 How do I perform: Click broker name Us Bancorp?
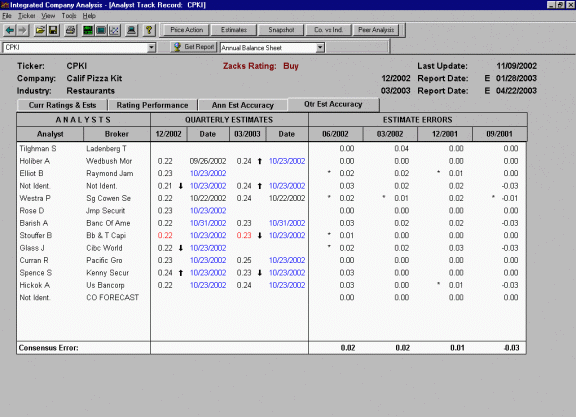click(x=105, y=285)
